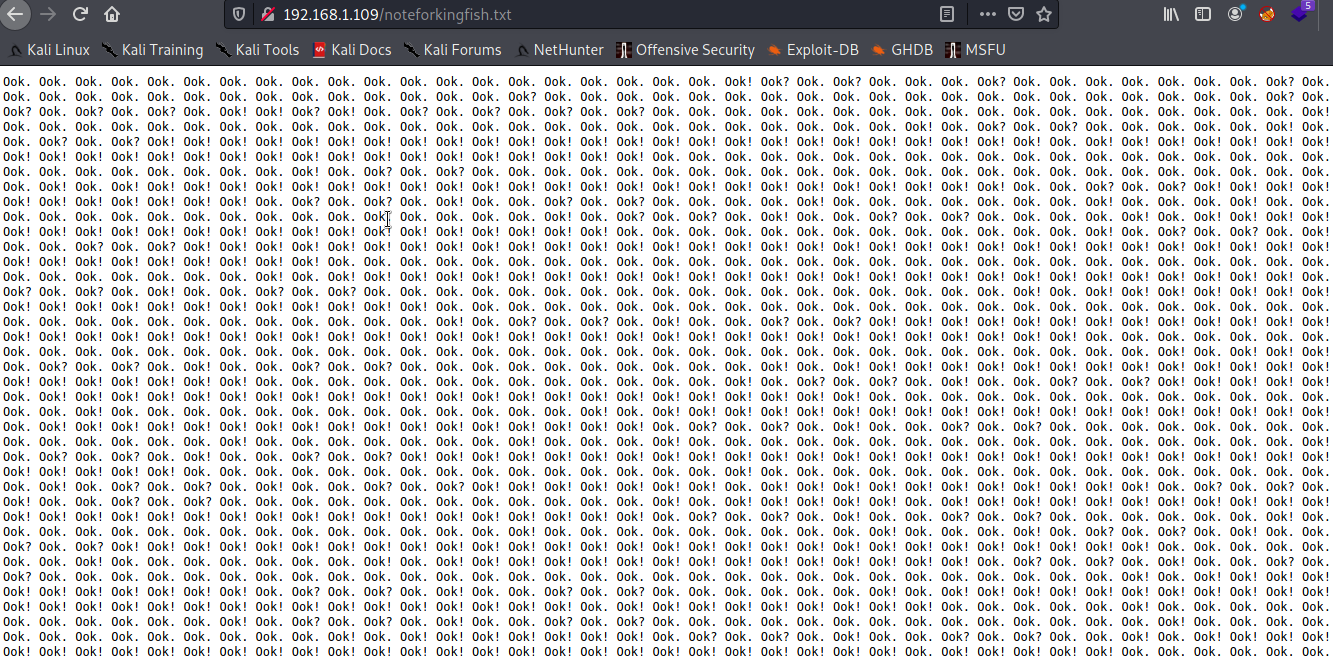Open the Firefox account menu
The height and width of the screenshot is (658, 1333).
click(x=1235, y=14)
